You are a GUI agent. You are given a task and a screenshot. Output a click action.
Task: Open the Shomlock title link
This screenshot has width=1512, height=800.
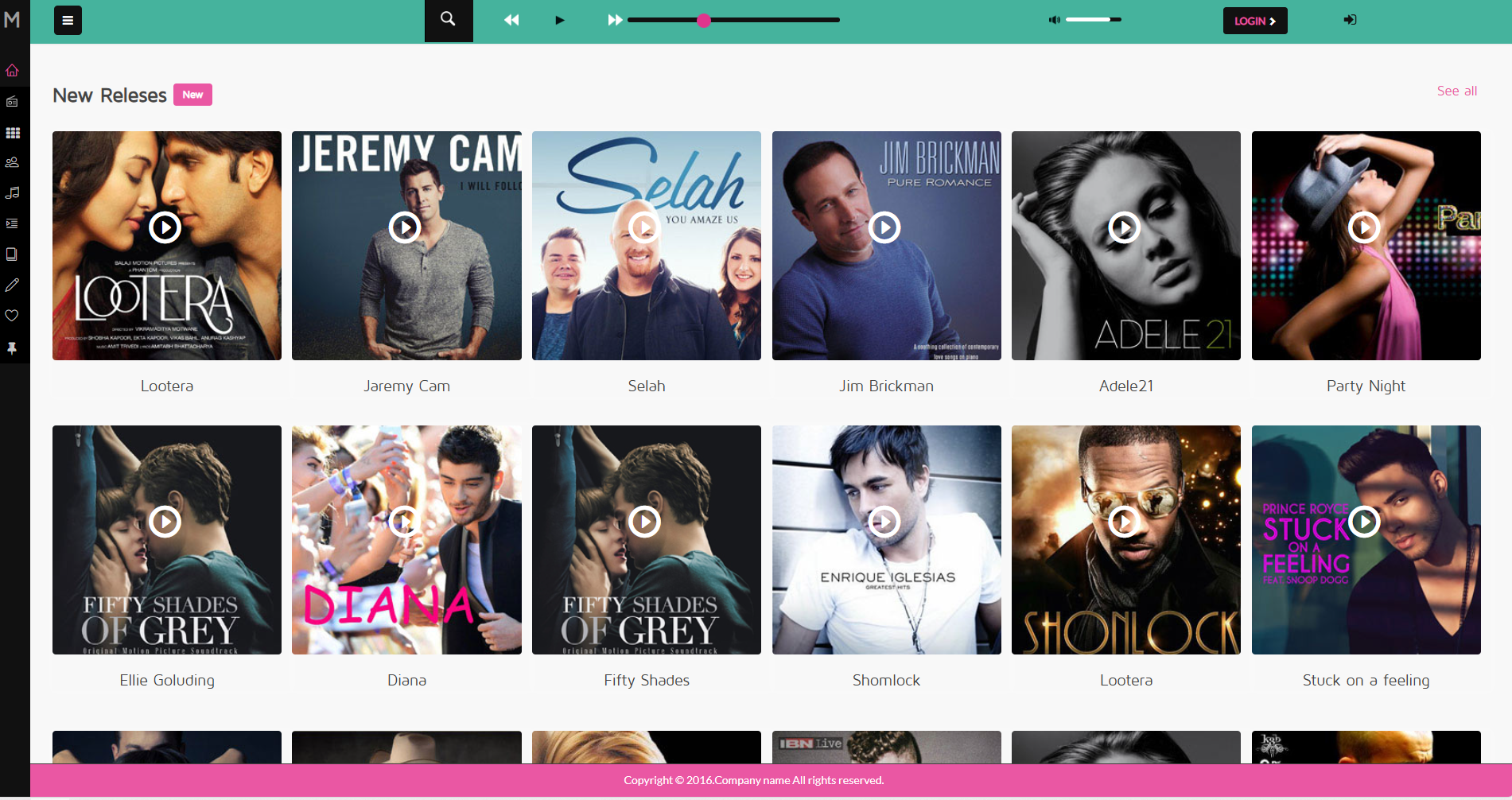click(x=886, y=680)
